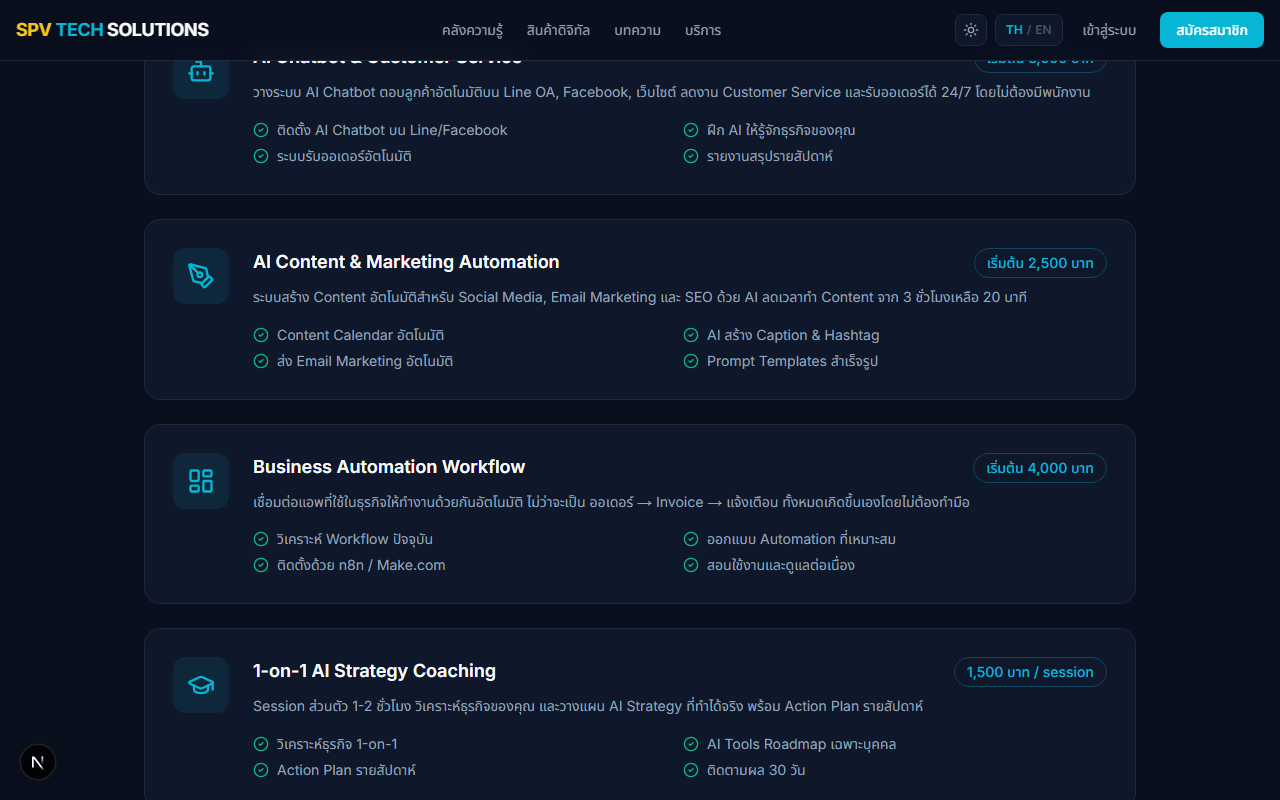
Task: Click the เข้าสู่ระบบ login link
Action: point(1109,30)
